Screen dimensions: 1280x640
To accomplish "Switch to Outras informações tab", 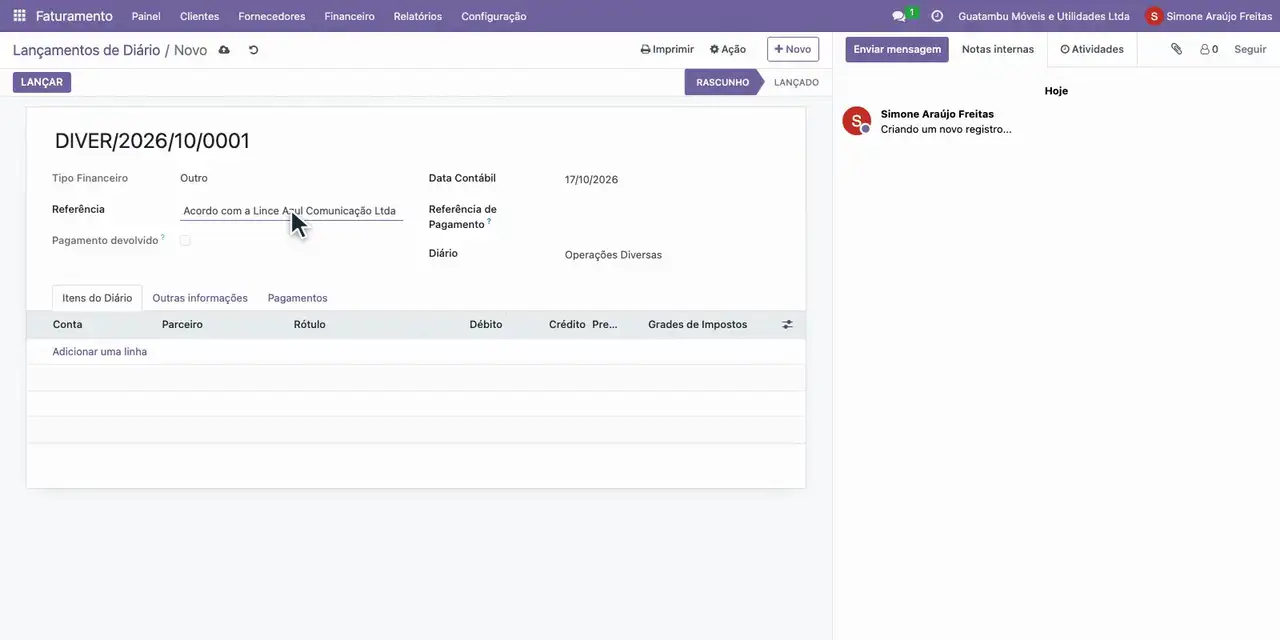I will [200, 298].
